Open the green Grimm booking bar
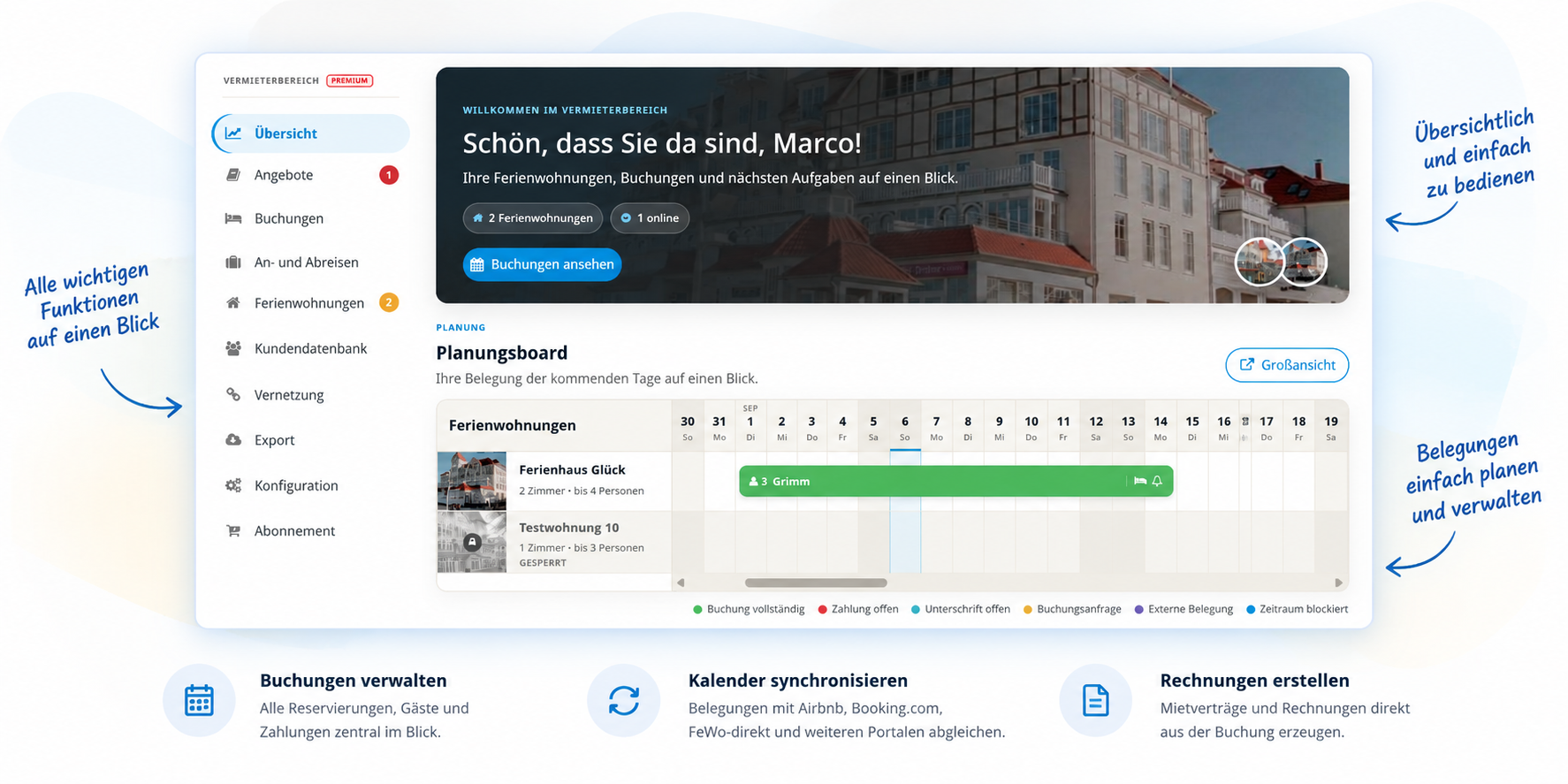This screenshot has width=1568, height=784. pos(956,481)
